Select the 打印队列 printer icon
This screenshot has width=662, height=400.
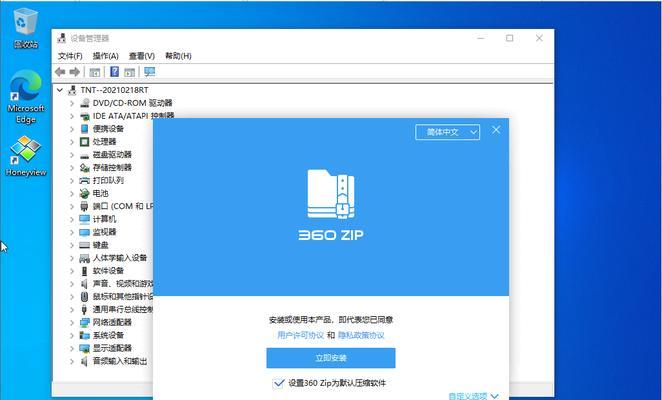click(x=84, y=180)
